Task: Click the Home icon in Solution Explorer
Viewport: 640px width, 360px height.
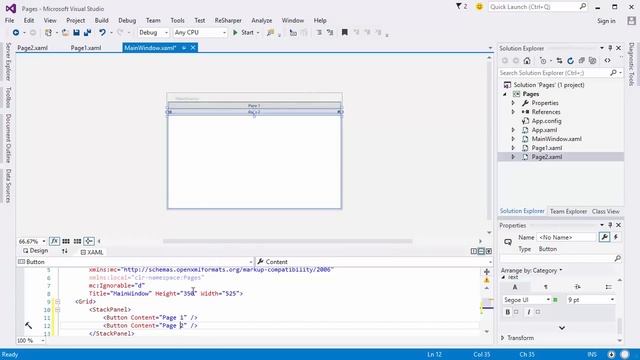Action: tap(527, 60)
